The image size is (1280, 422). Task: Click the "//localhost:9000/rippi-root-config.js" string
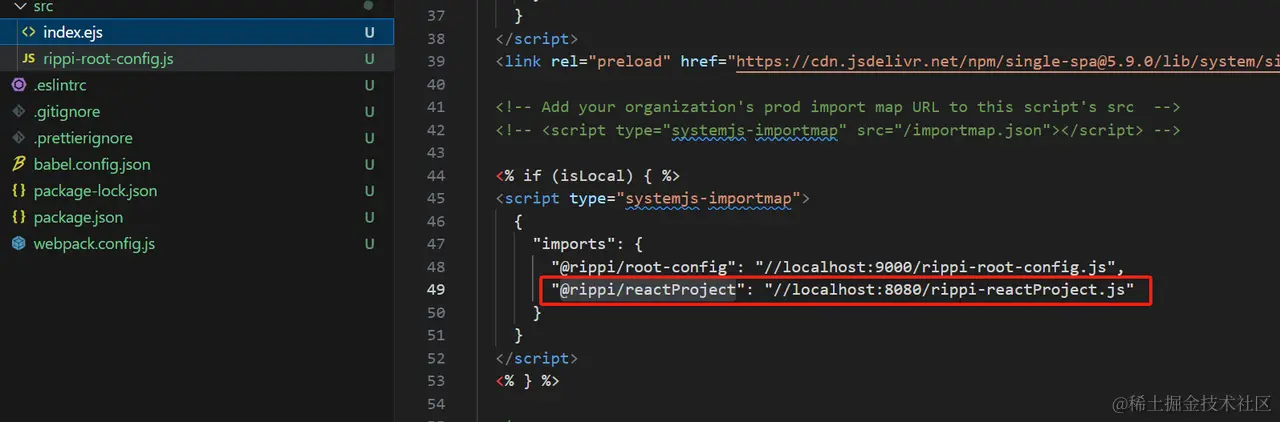(936, 267)
